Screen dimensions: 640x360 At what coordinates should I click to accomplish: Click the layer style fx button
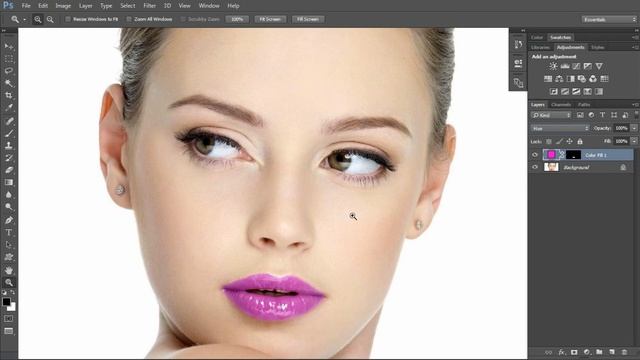pos(562,352)
